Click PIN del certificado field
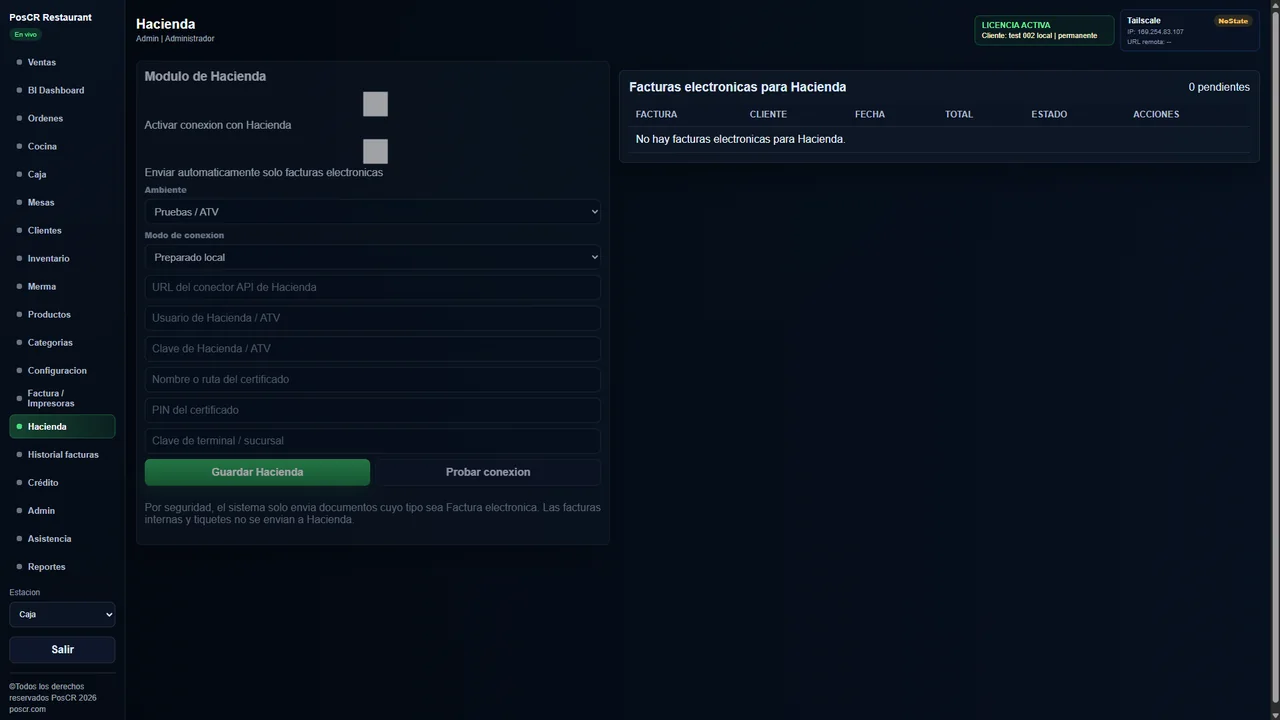Image resolution: width=1280 pixels, height=720 pixels. point(373,410)
